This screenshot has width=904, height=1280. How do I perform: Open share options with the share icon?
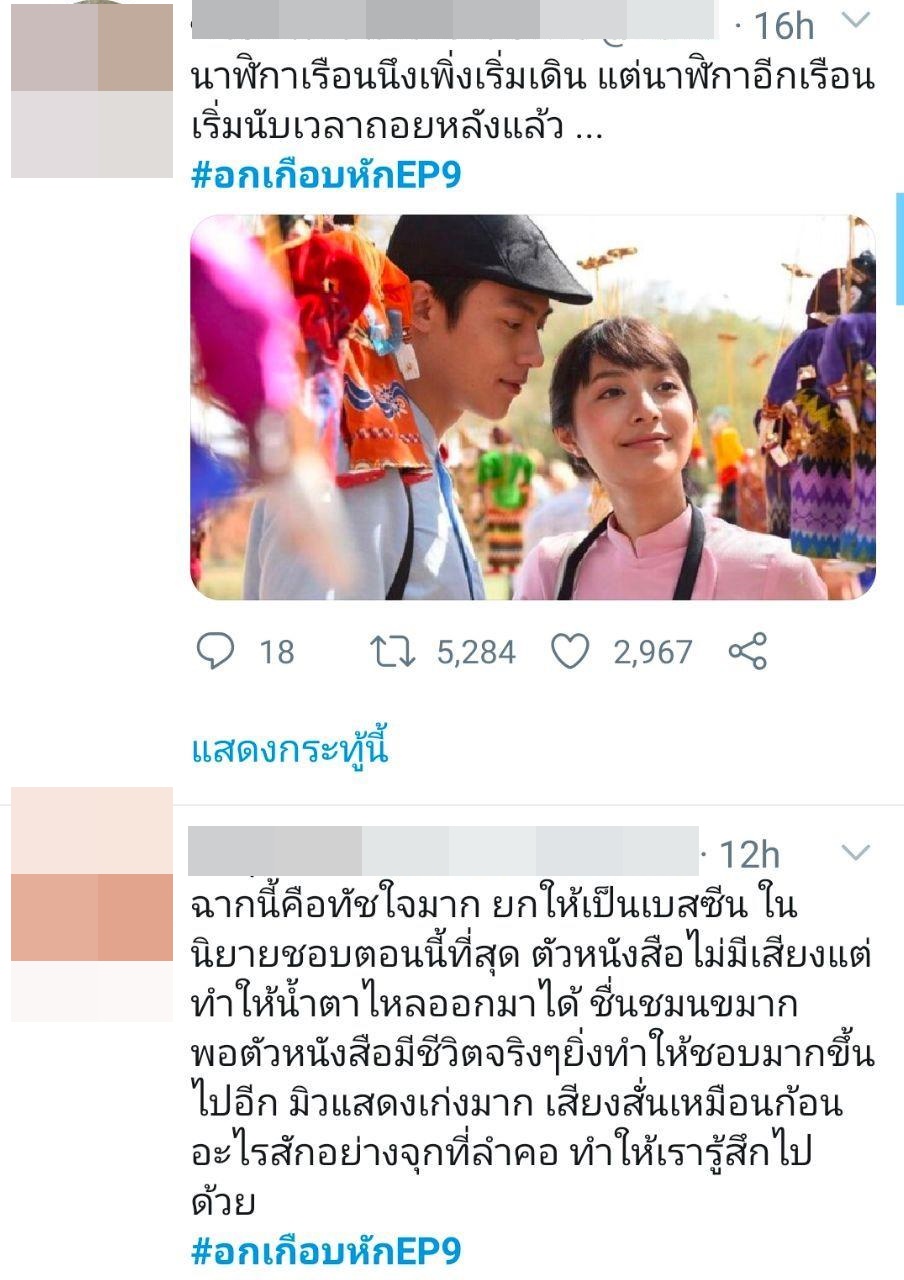tap(748, 652)
